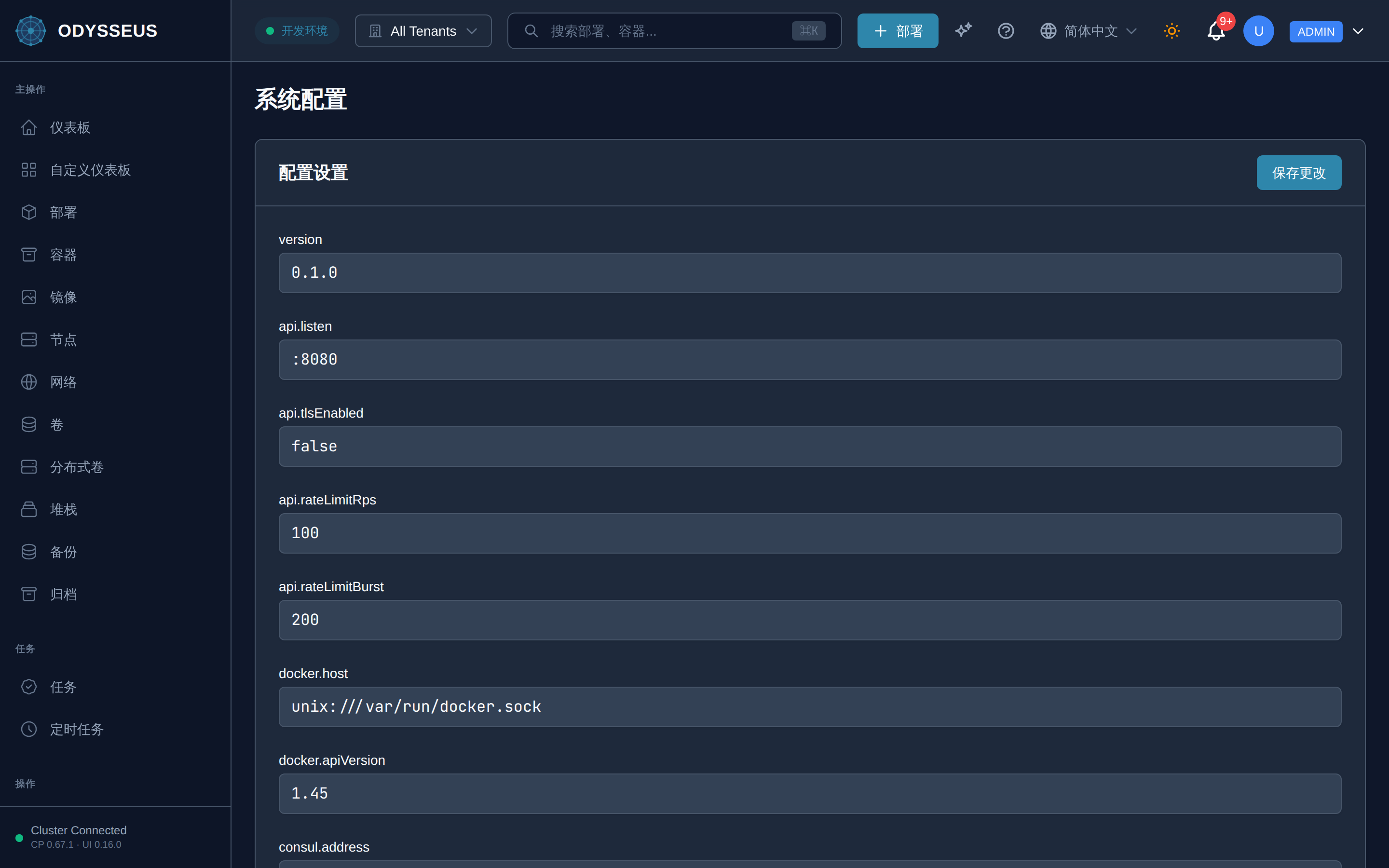Open notifications bell with 9+ badge
The width and height of the screenshot is (1389, 868).
coord(1216,30)
